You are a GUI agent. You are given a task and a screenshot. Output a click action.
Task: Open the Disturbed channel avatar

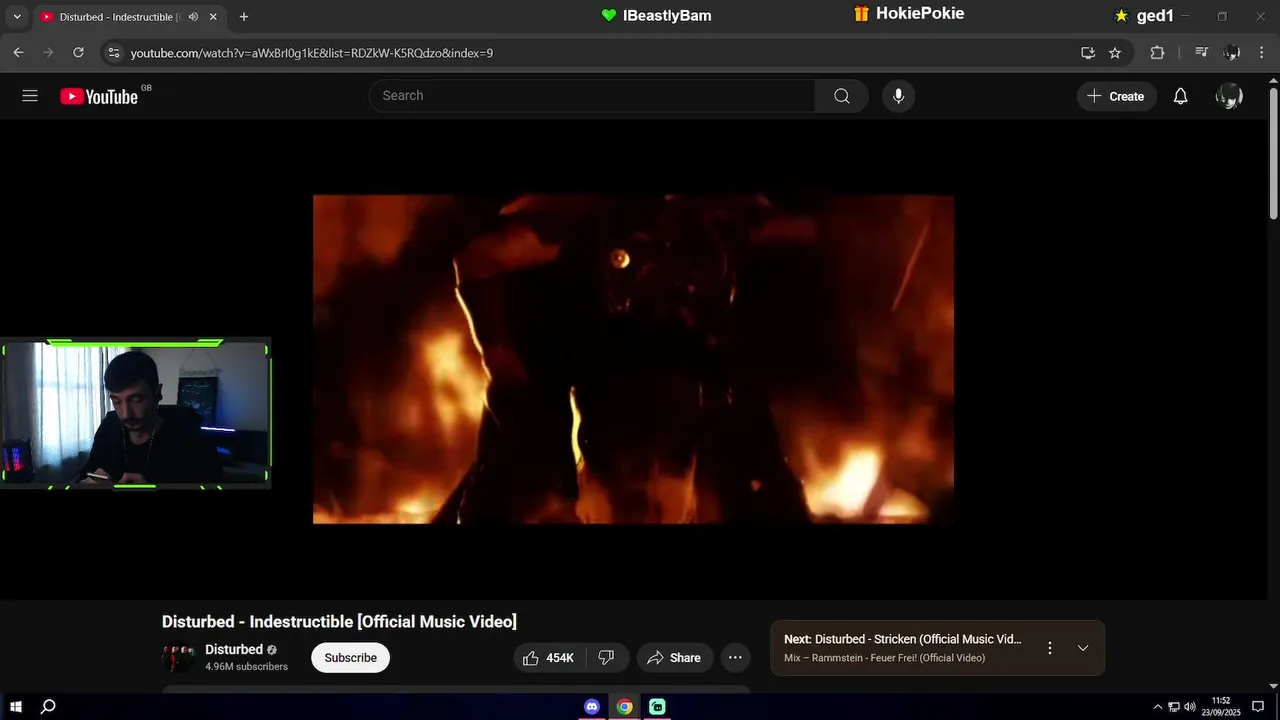(179, 657)
